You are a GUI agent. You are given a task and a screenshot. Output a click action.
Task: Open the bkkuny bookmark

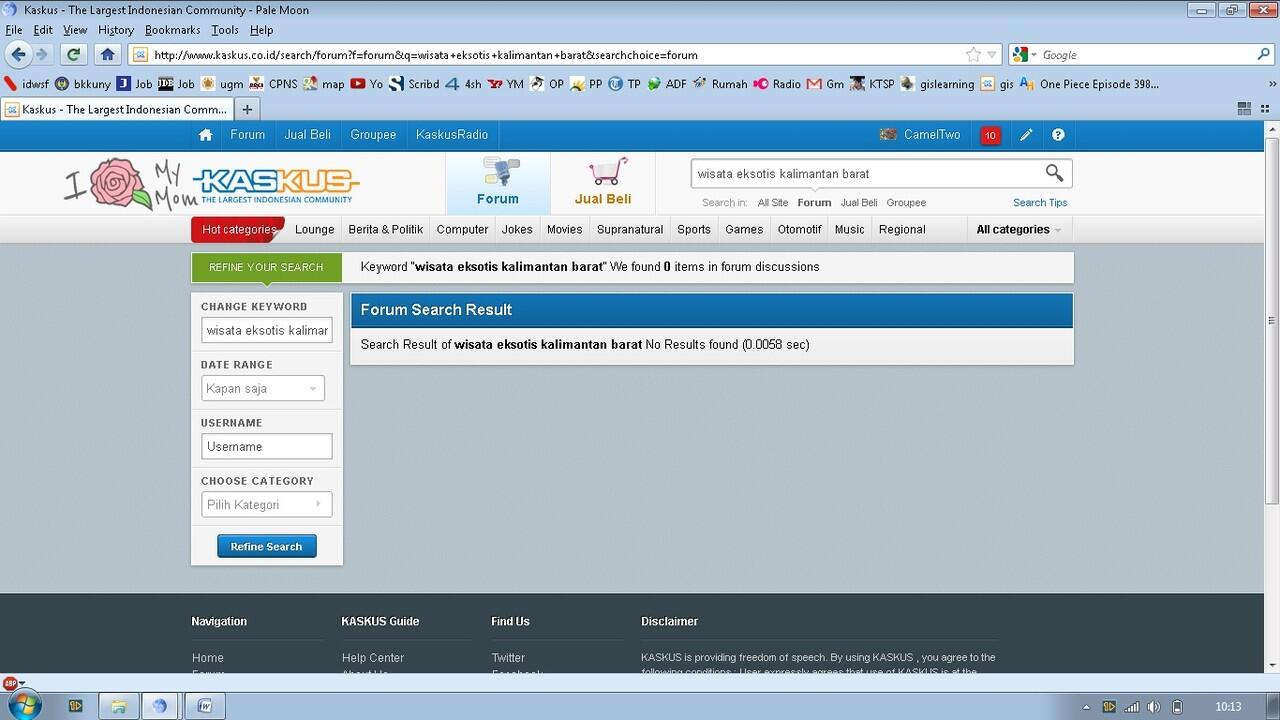pyautogui.click(x=83, y=84)
